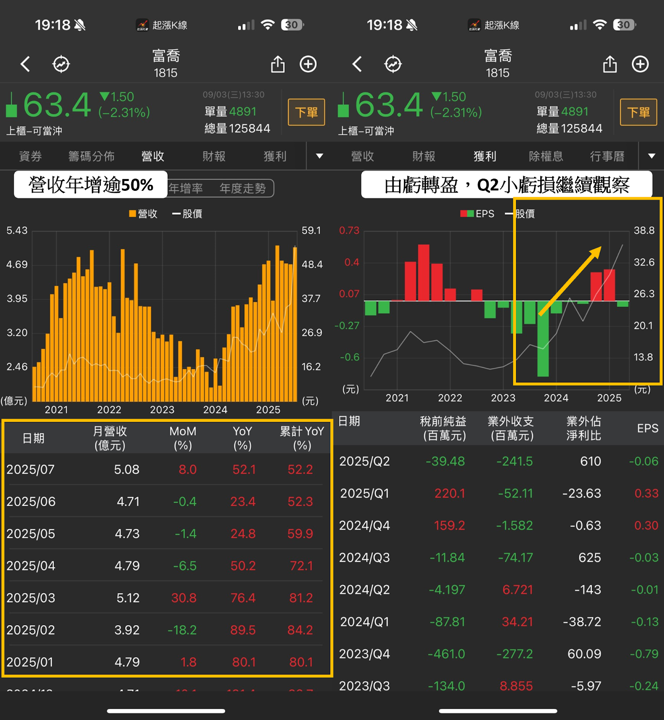664x720 pixels.
Task: Click the 89.5 YoY value
Action: click(x=243, y=630)
